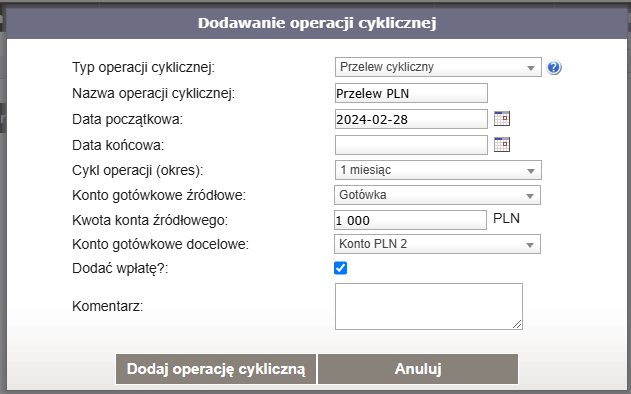Click the Data początkowa date field
The width and height of the screenshot is (631, 394).
click(411, 119)
